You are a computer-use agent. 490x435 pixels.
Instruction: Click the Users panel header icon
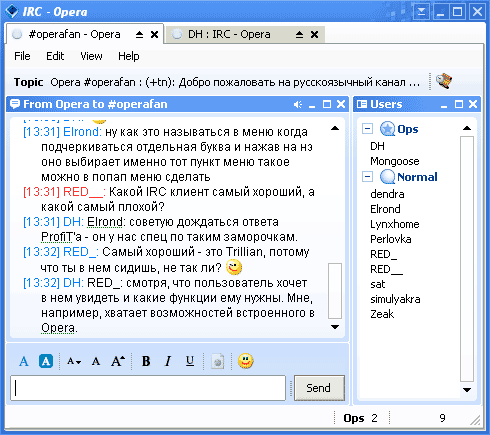(x=362, y=104)
